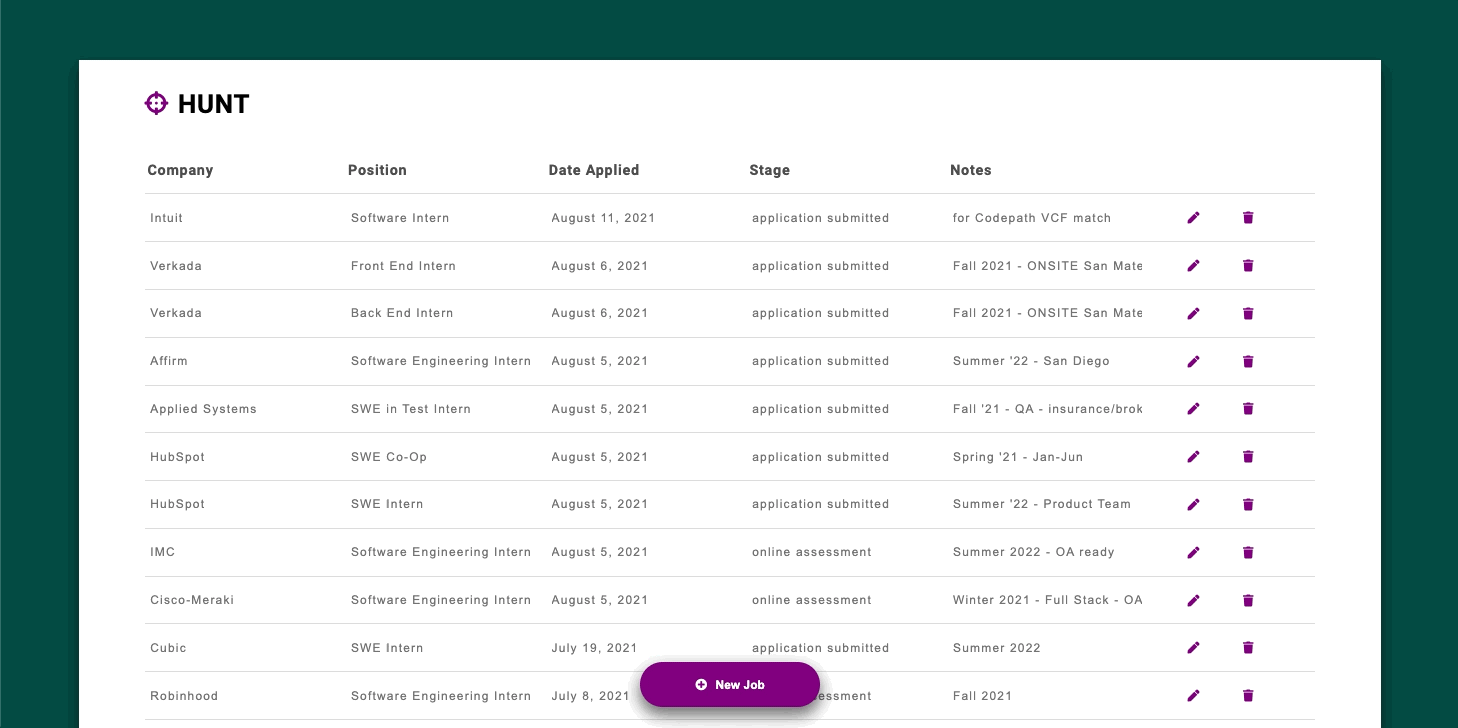Edit the Robinhood job entry
The image size is (1458, 728).
[x=1193, y=696]
